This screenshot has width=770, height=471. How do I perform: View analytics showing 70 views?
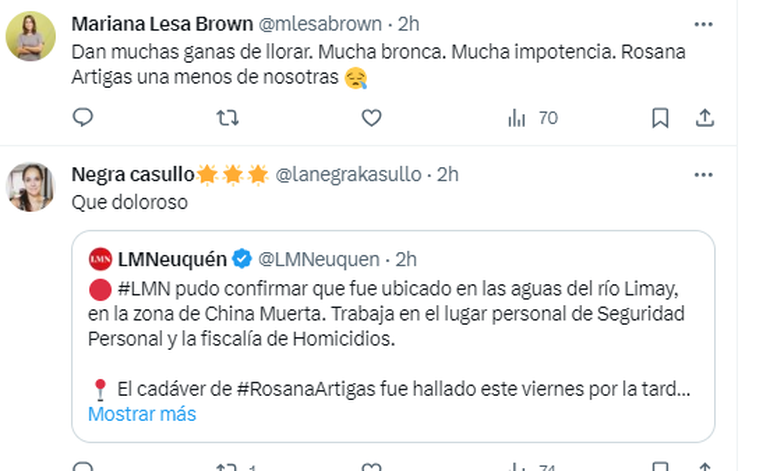532,118
